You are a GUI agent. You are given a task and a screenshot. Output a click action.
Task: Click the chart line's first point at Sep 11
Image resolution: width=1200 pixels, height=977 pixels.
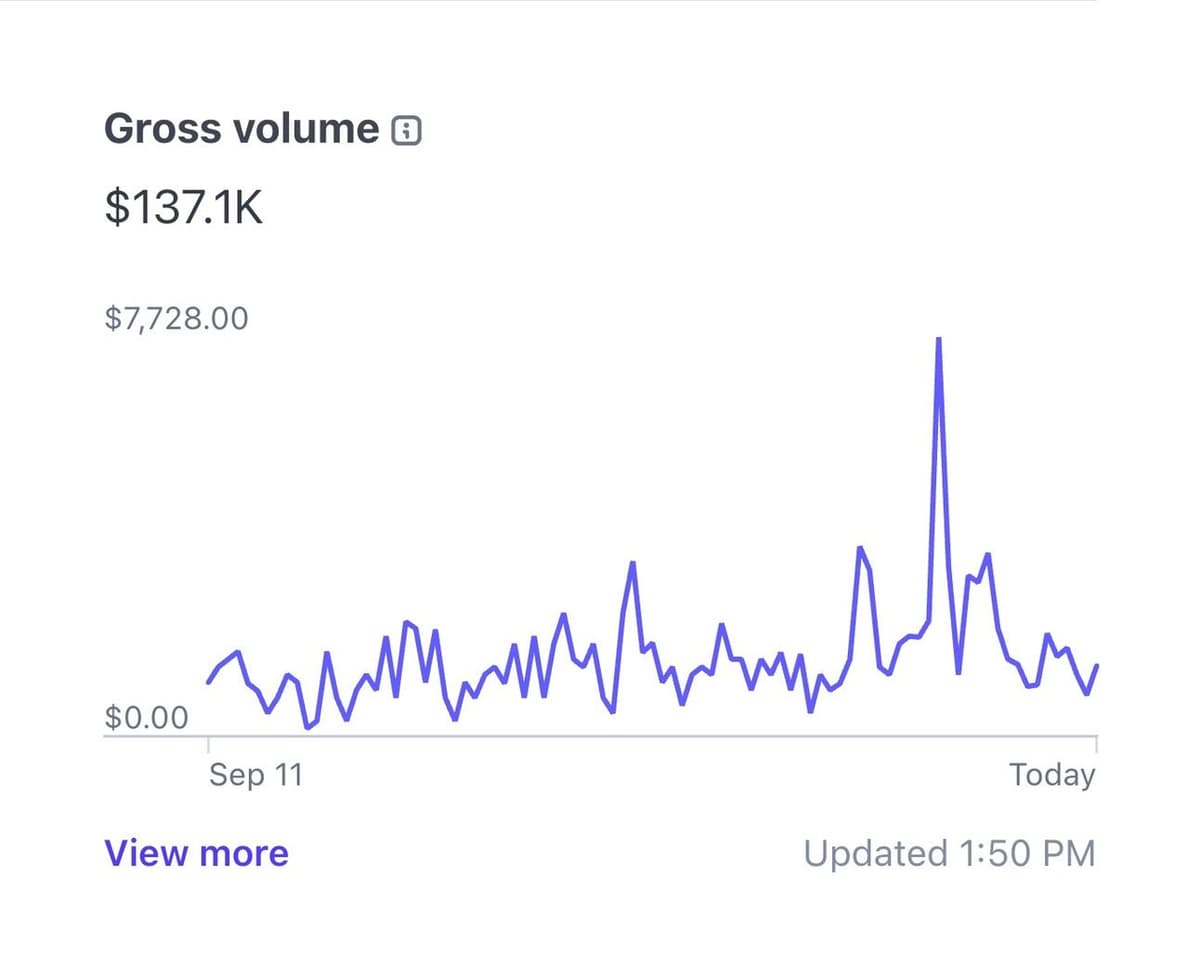tap(209, 682)
